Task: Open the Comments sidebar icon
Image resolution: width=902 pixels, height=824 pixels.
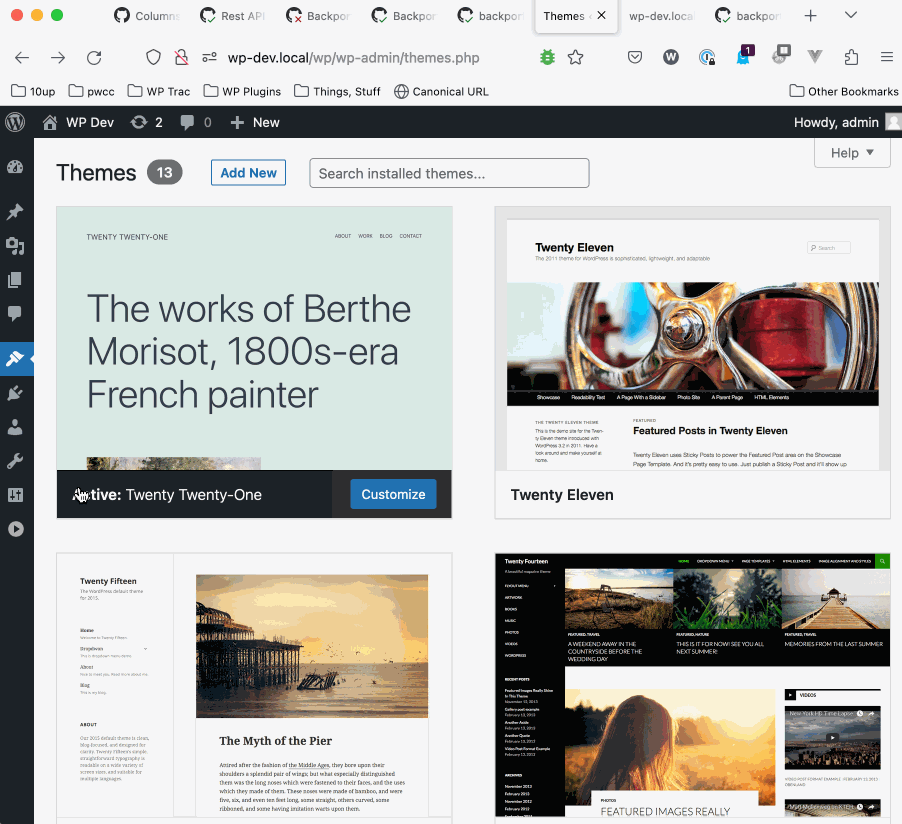Action: pyautogui.click(x=16, y=314)
